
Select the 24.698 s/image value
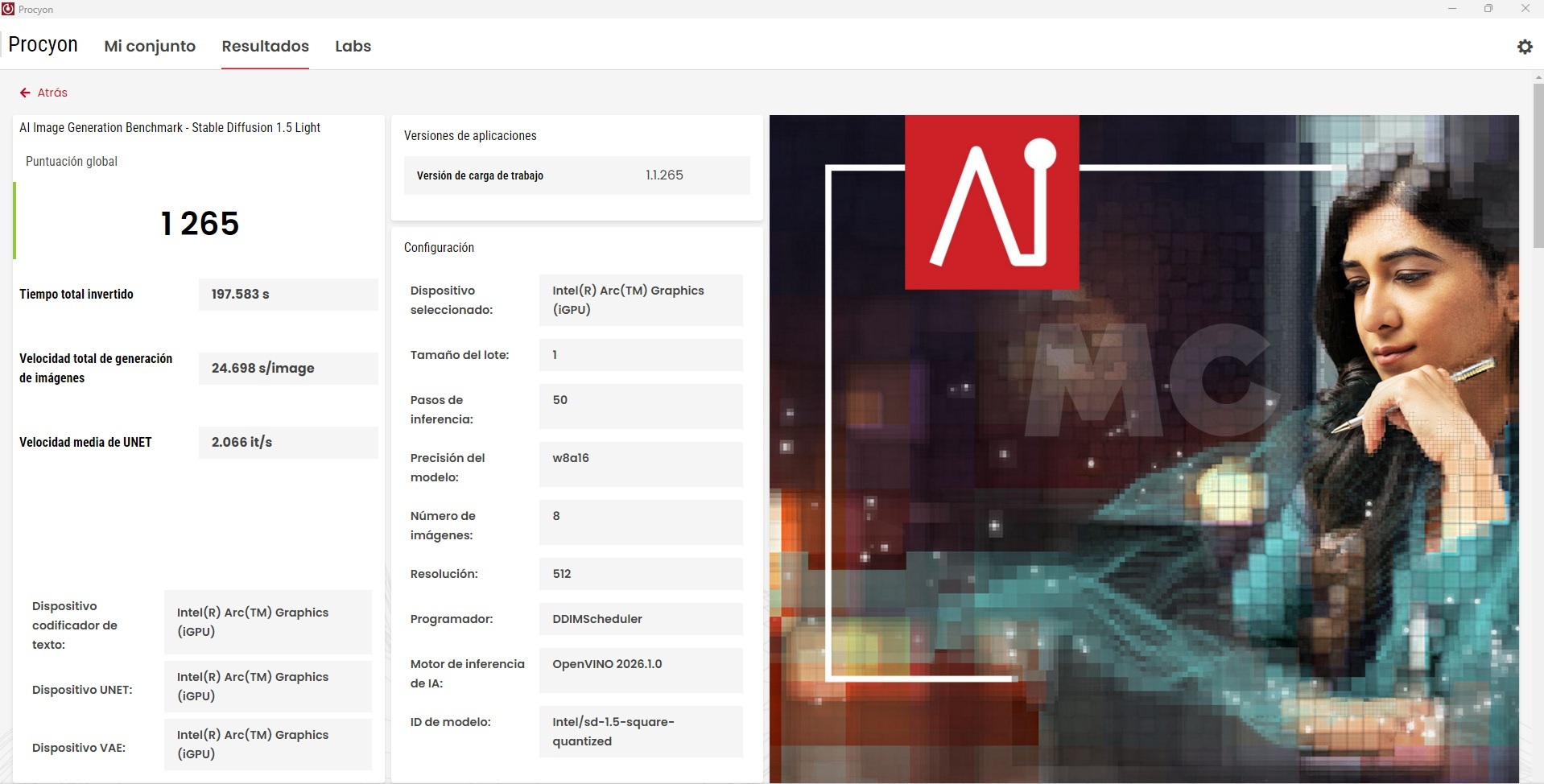288,369
